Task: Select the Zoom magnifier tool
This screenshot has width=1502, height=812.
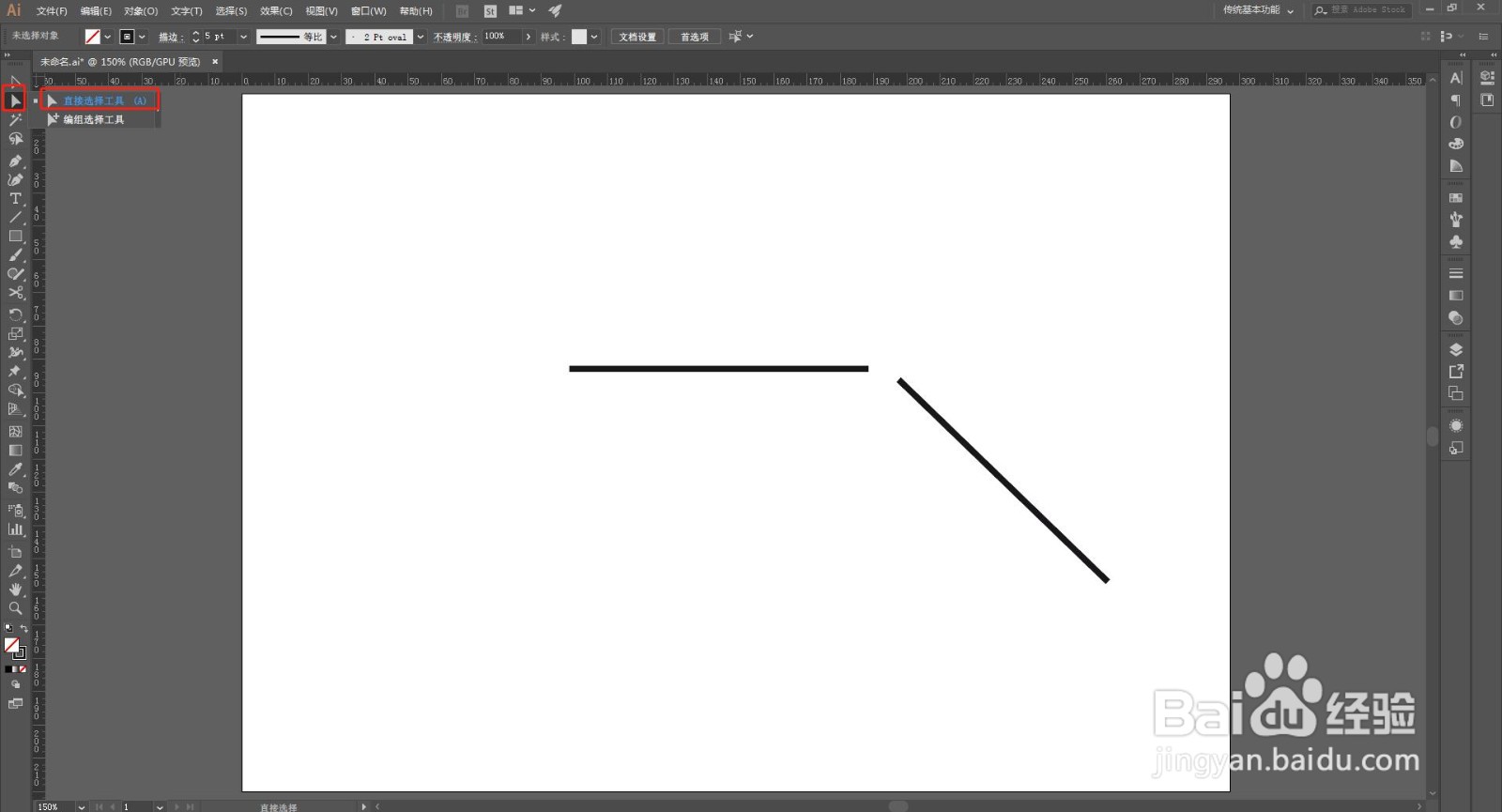Action: (15, 608)
